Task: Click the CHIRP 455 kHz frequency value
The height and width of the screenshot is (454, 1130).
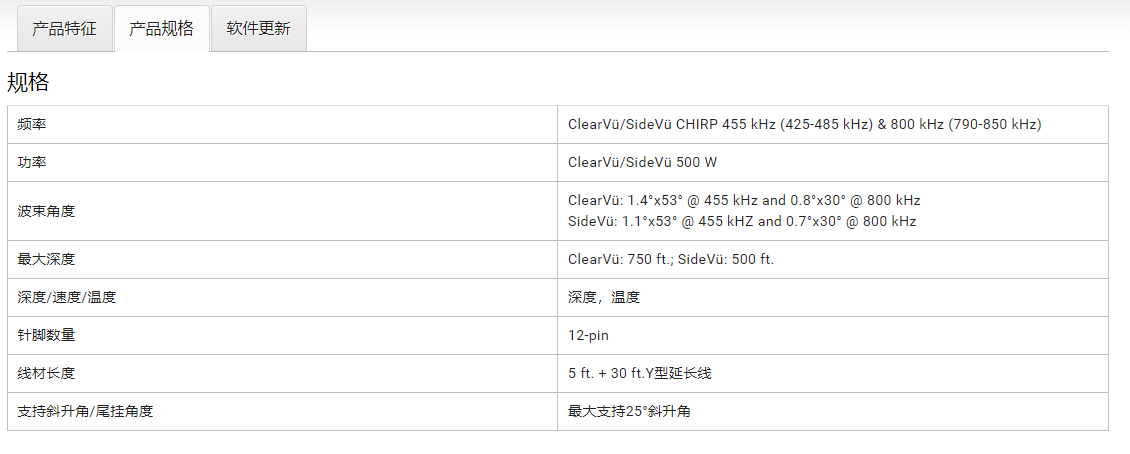Action: (804, 124)
